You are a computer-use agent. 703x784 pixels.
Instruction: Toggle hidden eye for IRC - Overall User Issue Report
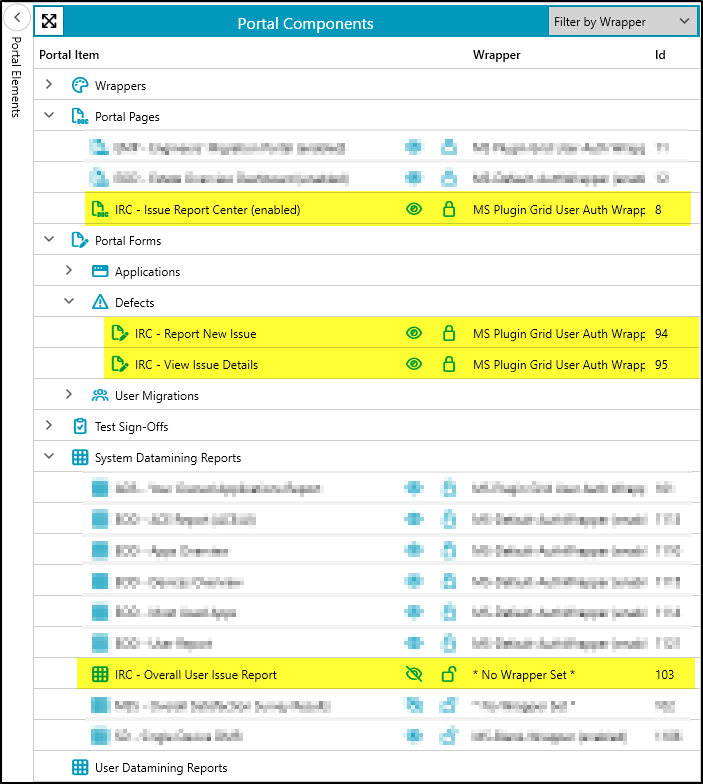[x=414, y=674]
